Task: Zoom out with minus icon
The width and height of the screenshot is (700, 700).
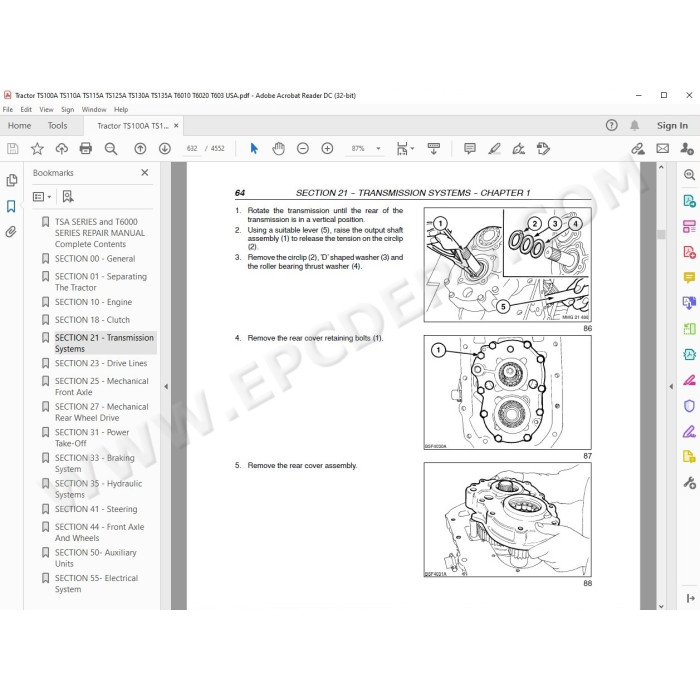Action: (303, 149)
